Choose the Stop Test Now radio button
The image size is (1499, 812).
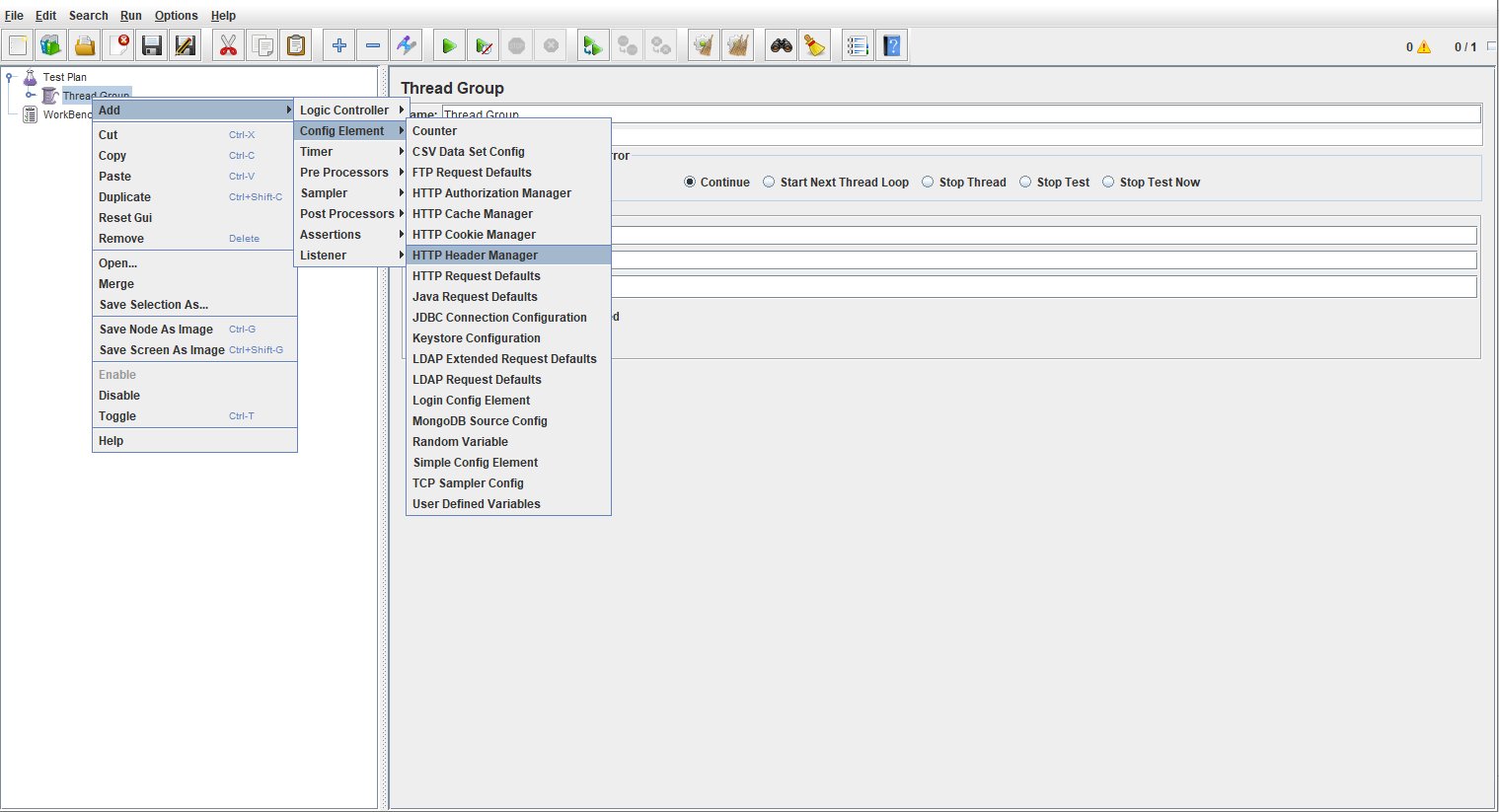(x=1108, y=182)
